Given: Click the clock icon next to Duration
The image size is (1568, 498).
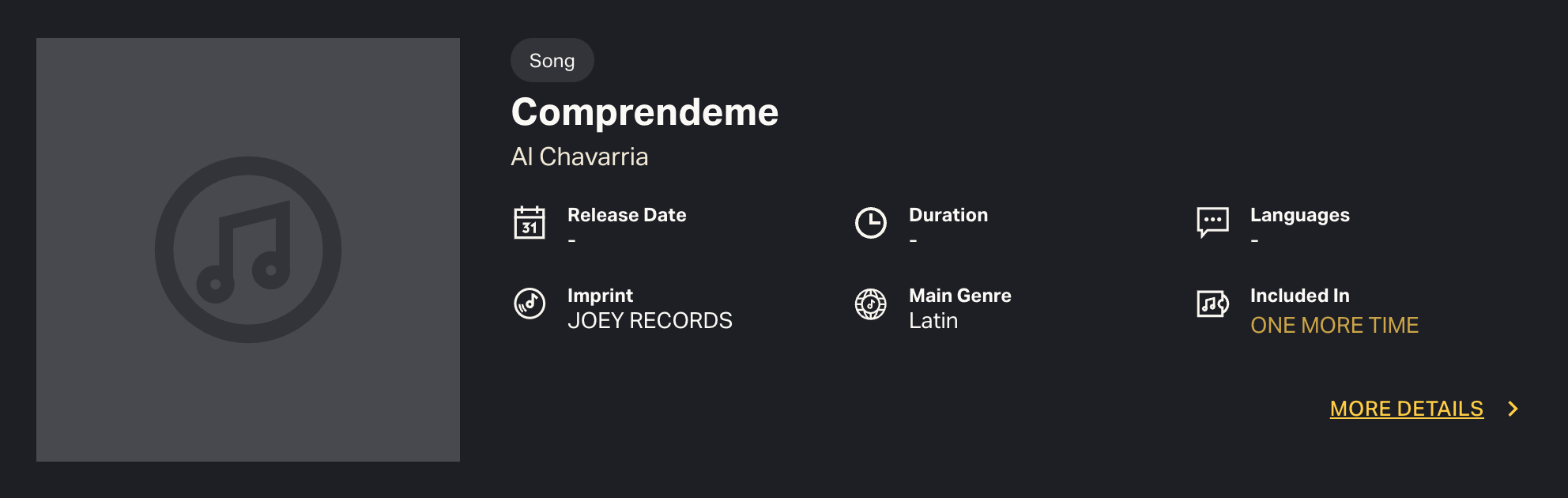Looking at the screenshot, I should pos(871,223).
